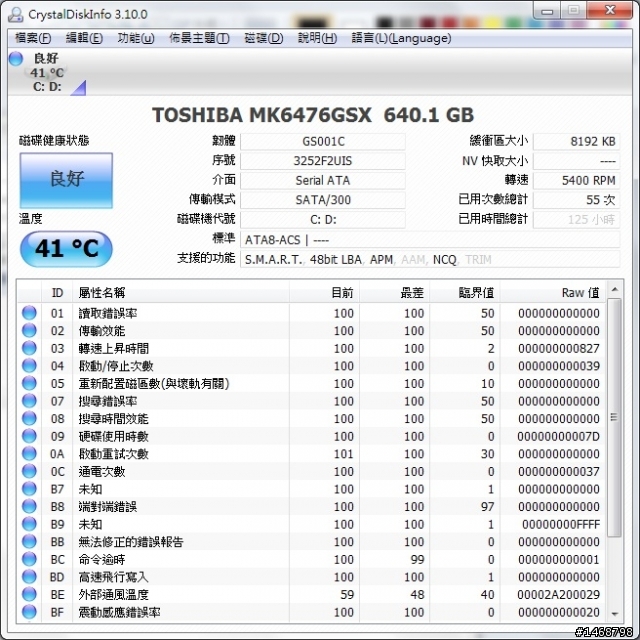This screenshot has height=640, width=640.
Task: Click the 41 °C temperature button
Action: coord(66,249)
